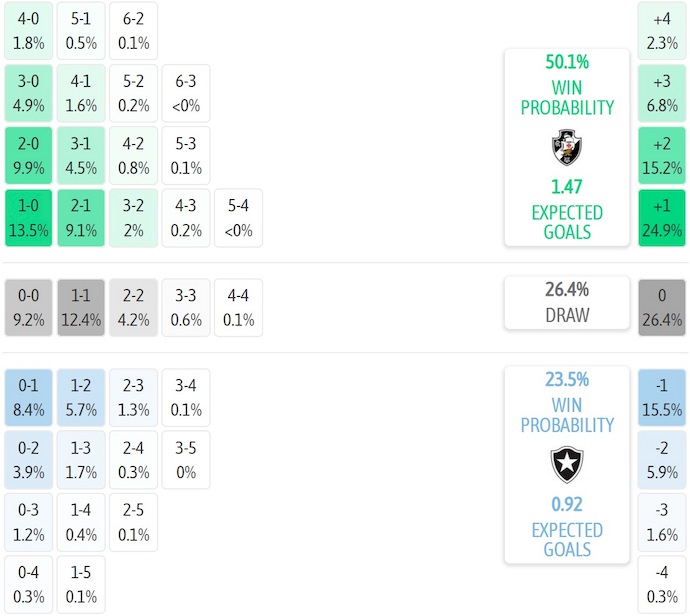Click the 50.1% win probability text
Screen dimensions: 690x616
(x=566, y=62)
